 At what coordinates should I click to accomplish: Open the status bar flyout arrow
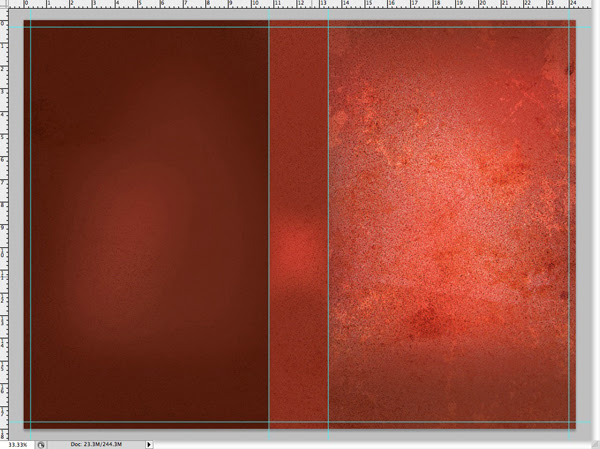click(149, 444)
